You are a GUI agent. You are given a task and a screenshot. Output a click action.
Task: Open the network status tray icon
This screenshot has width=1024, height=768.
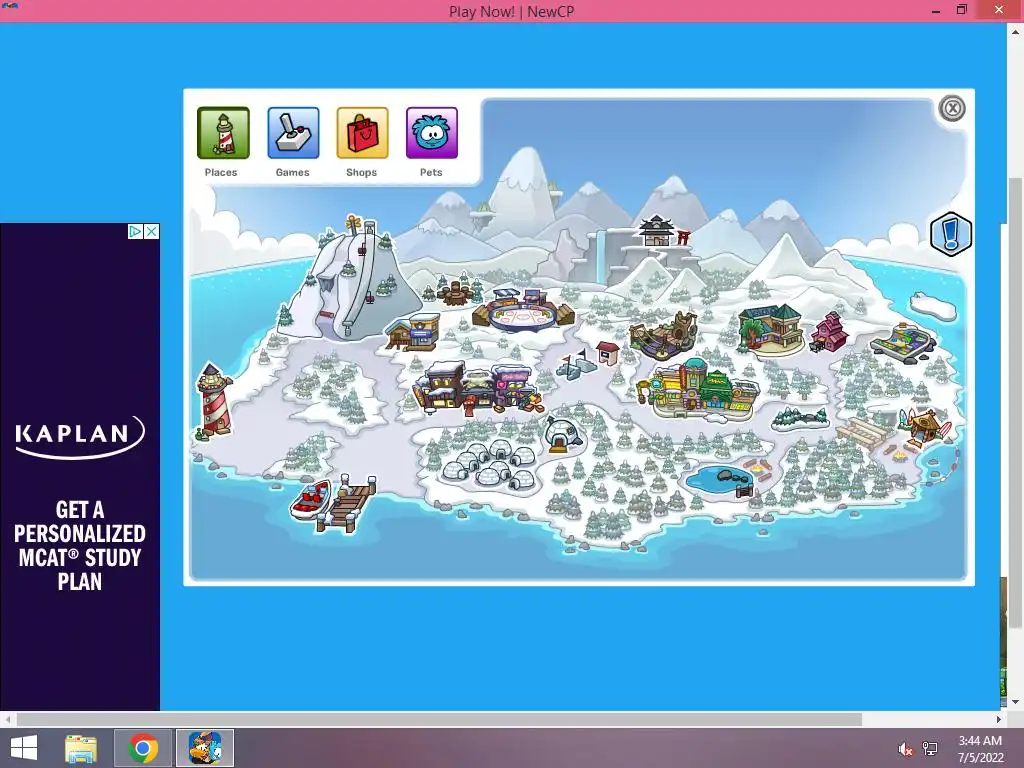pos(930,748)
